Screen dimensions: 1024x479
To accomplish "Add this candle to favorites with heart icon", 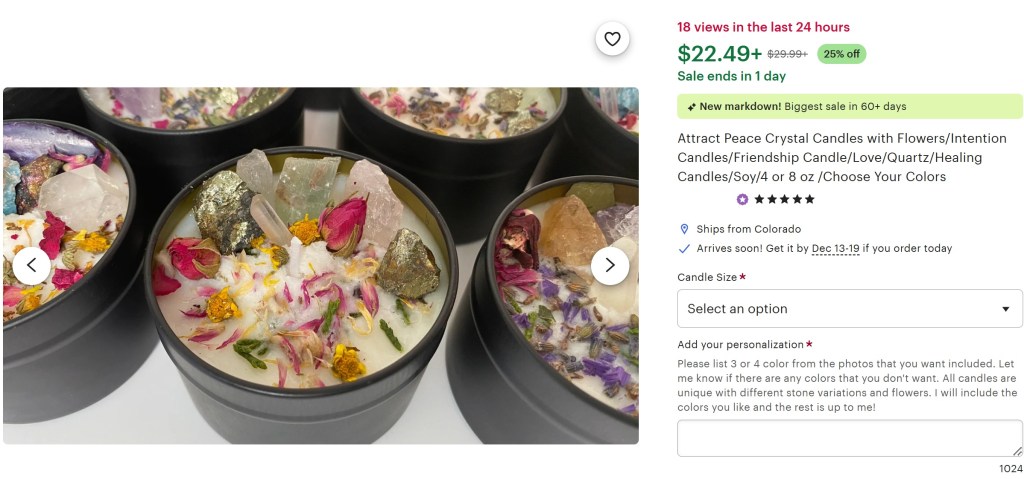I will [x=612, y=39].
